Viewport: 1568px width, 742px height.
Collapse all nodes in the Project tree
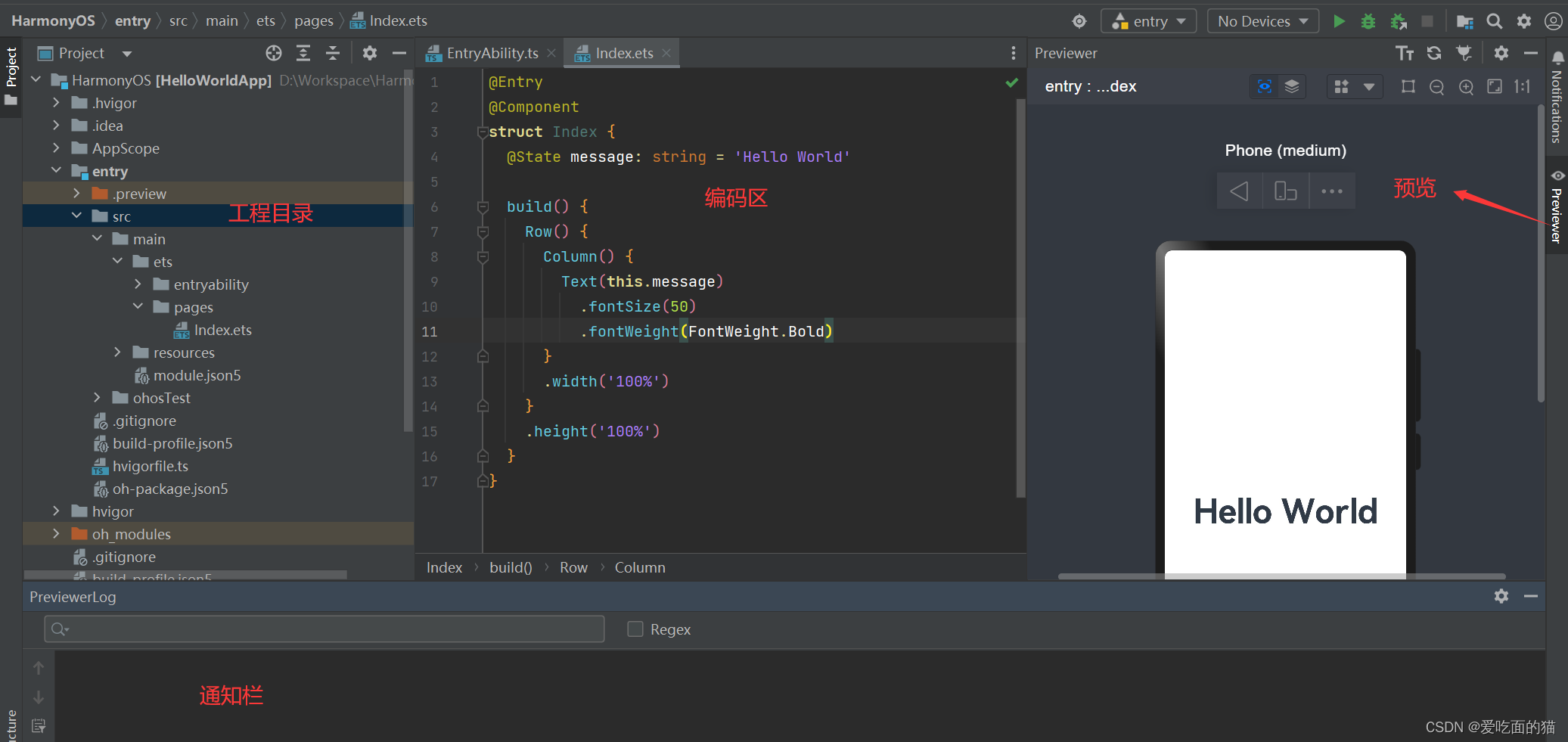333,53
